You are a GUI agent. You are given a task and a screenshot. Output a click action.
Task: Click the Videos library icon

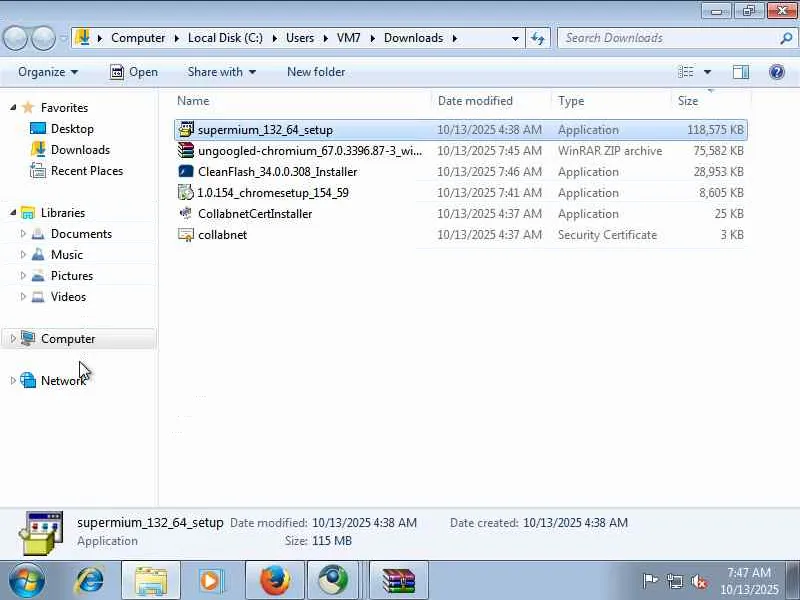38,296
